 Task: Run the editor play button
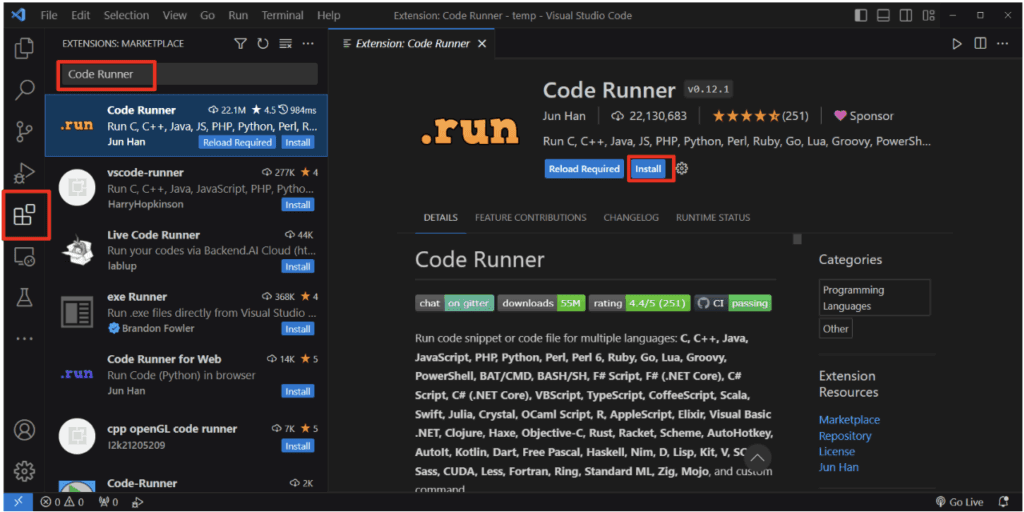tap(957, 44)
